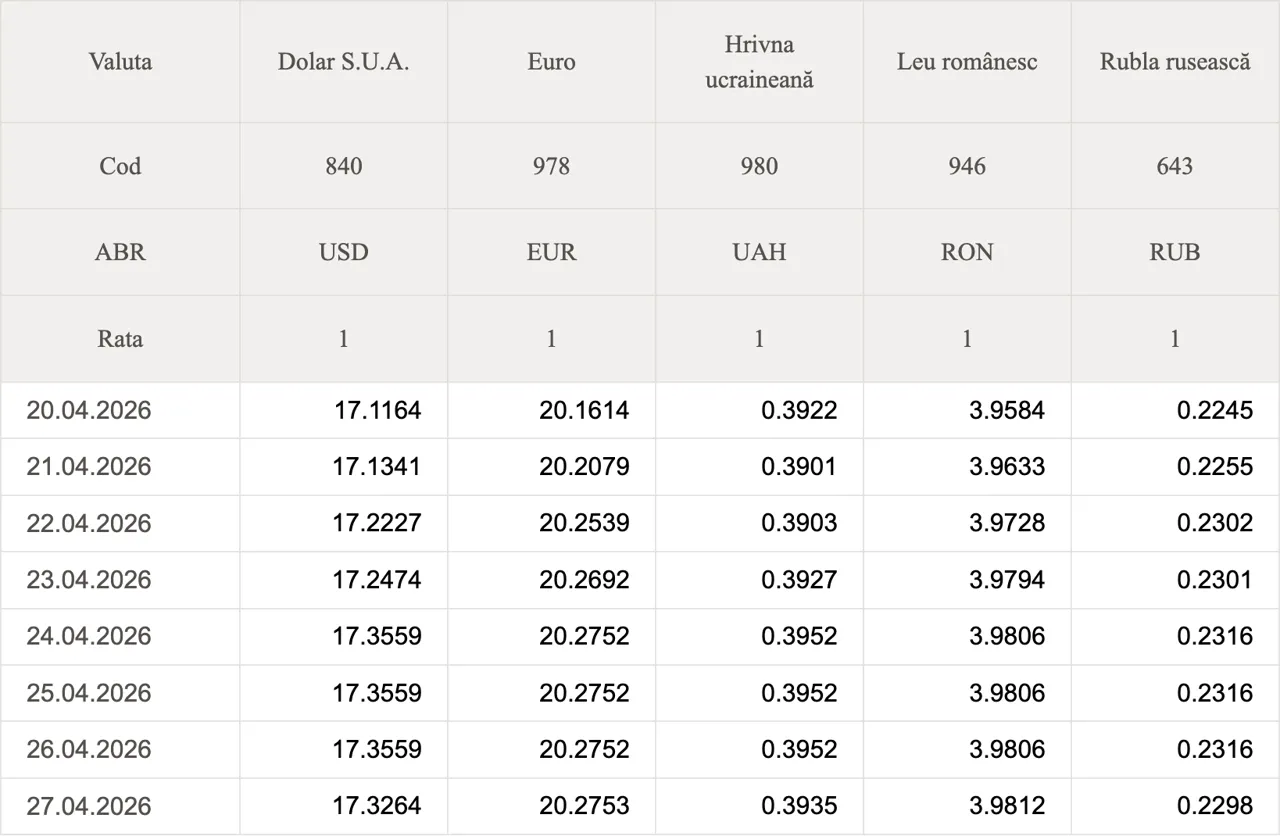Select the Euro column header
Screen dimensions: 1280x836
[x=551, y=62]
